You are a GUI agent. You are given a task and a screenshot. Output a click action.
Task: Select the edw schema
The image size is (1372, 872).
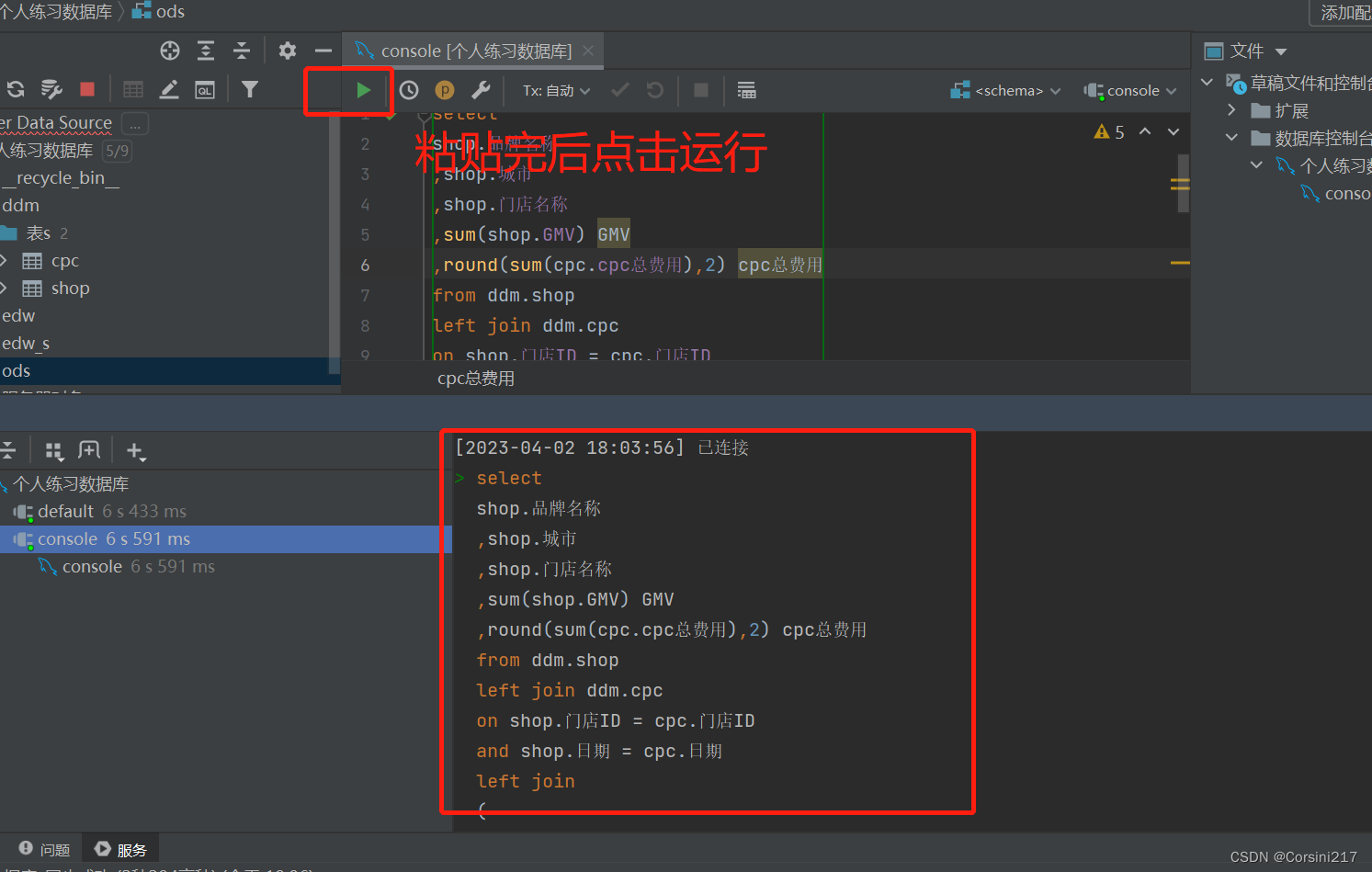(x=18, y=316)
